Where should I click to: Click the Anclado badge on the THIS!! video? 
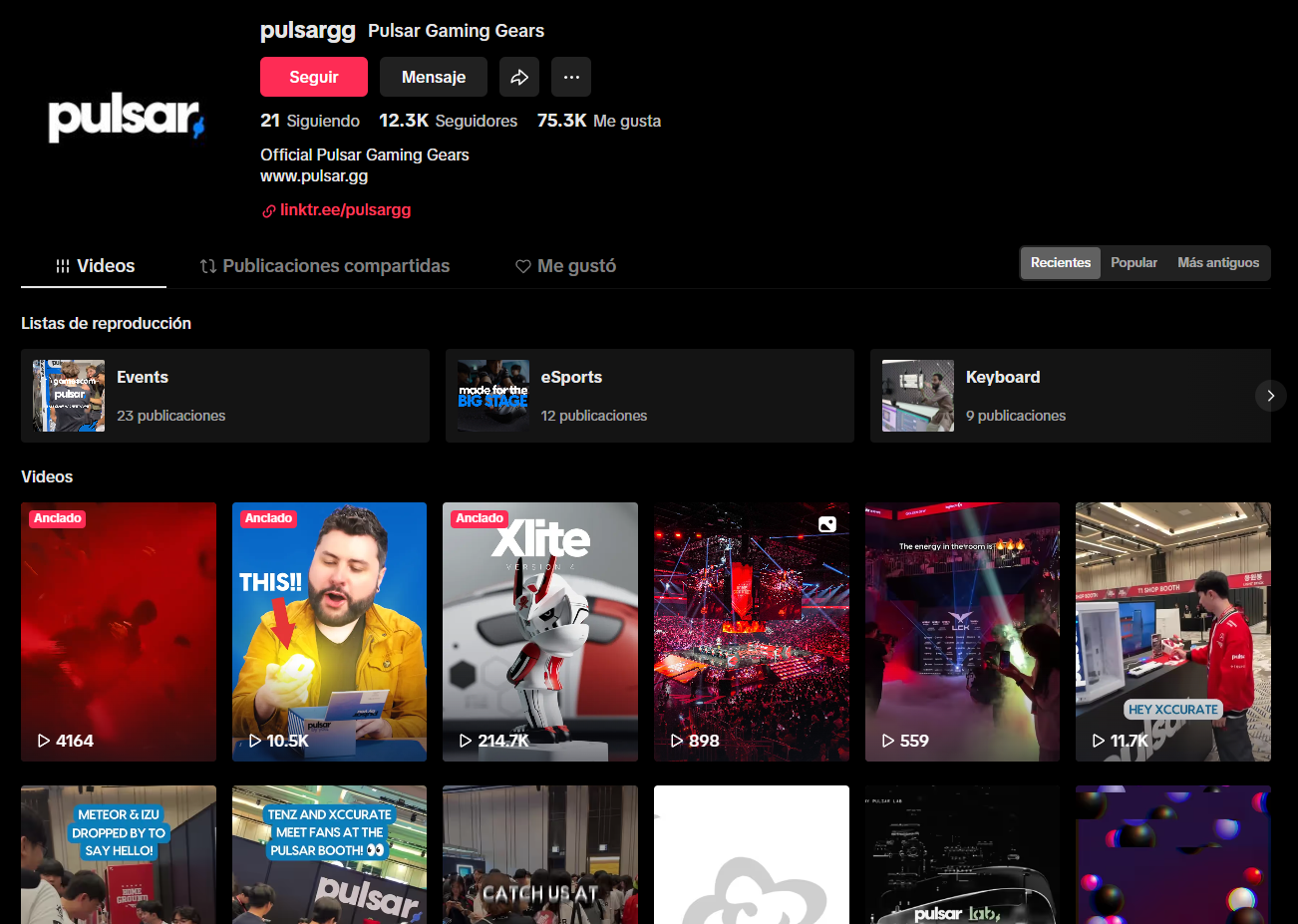pos(268,518)
